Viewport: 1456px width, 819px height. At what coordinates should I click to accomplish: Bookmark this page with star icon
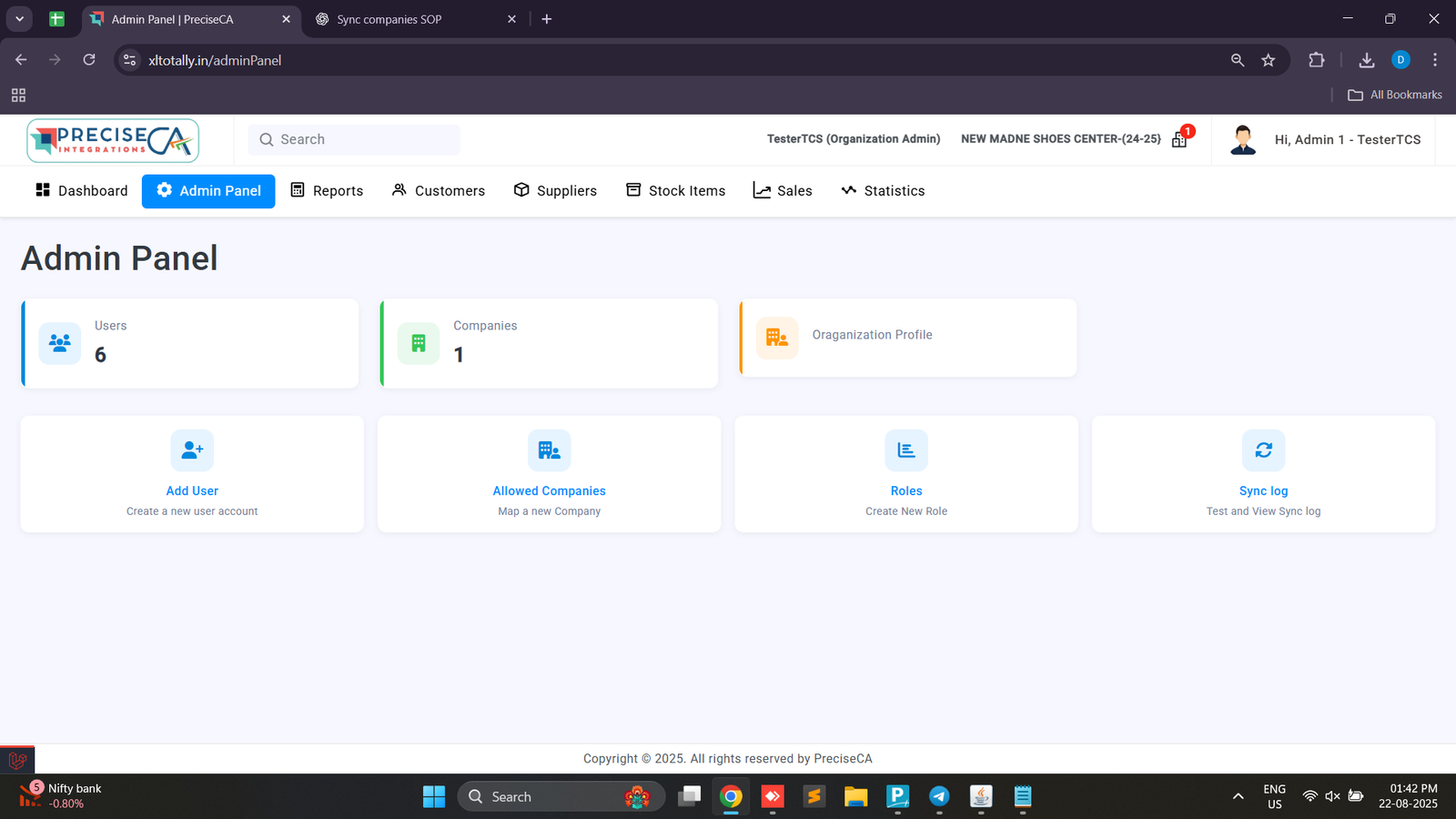pyautogui.click(x=1269, y=60)
